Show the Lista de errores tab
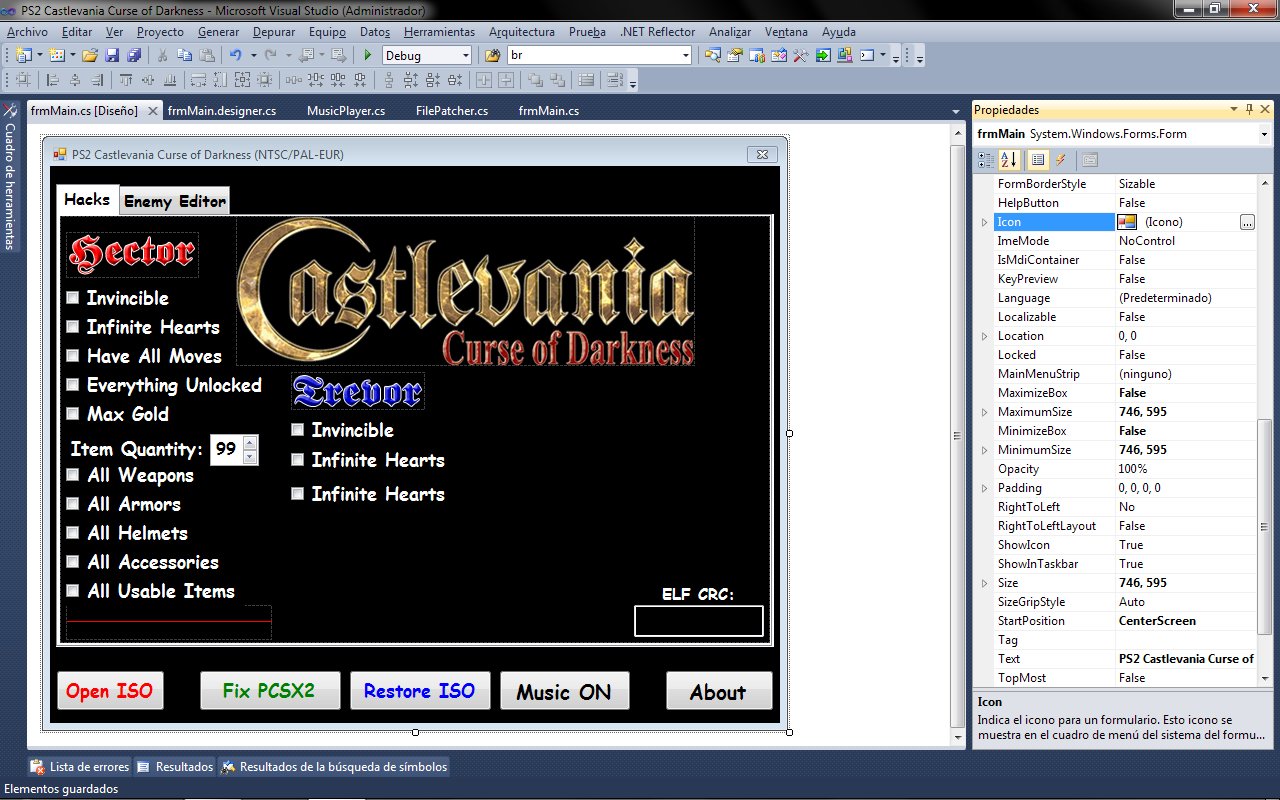Image resolution: width=1280 pixels, height=800 pixels. point(81,767)
